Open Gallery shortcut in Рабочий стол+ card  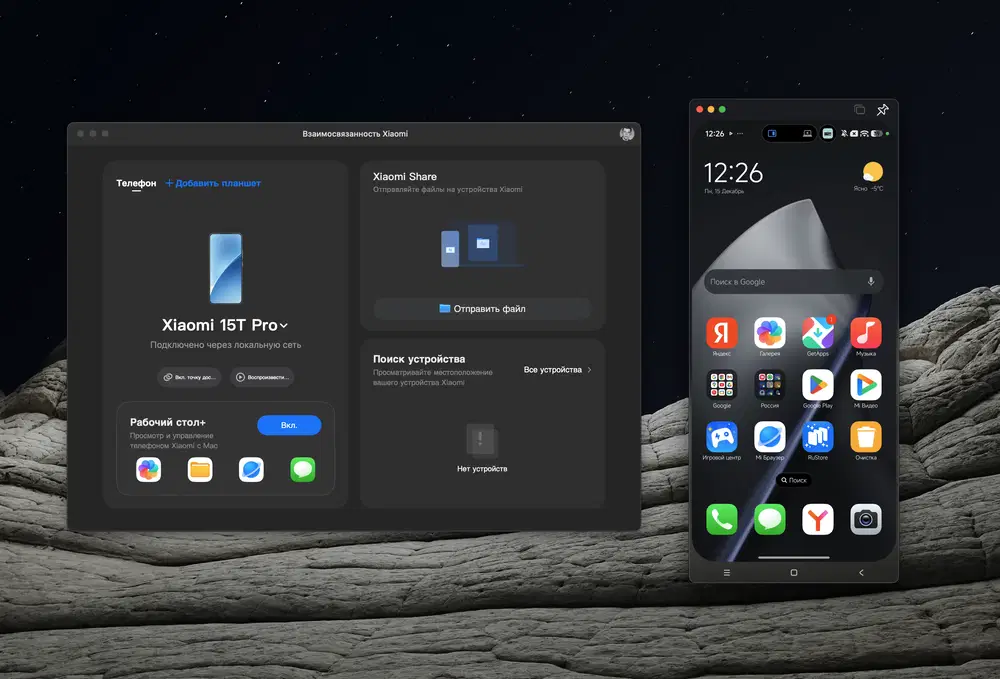pyautogui.click(x=149, y=470)
